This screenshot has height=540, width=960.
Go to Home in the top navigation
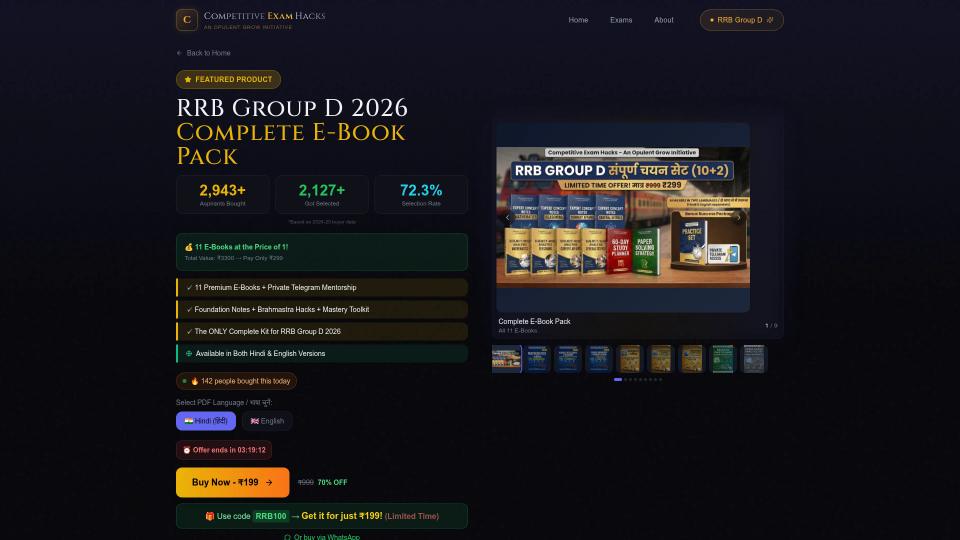tap(578, 20)
